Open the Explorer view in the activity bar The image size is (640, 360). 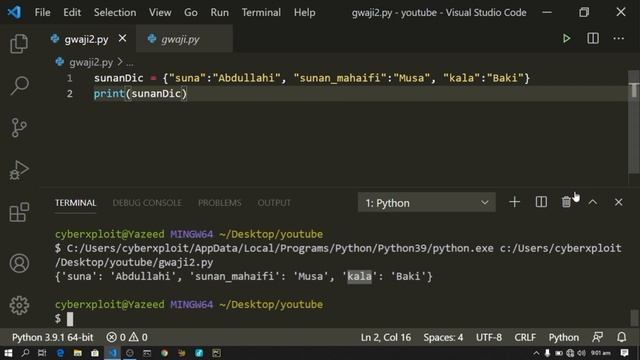(x=19, y=43)
